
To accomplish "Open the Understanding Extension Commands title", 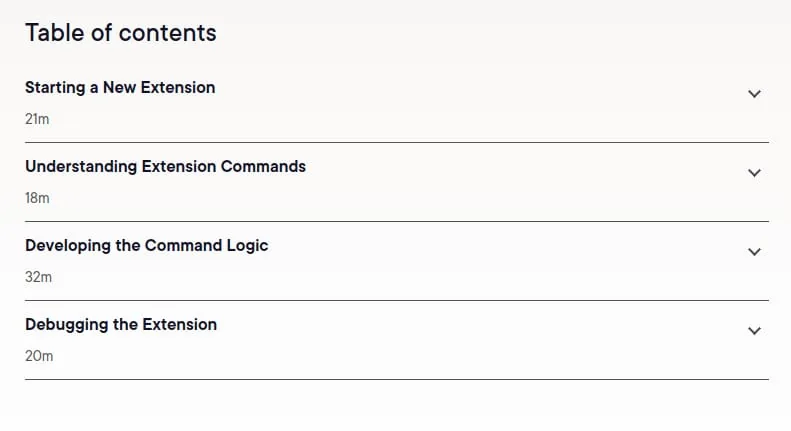I will (x=165, y=167).
